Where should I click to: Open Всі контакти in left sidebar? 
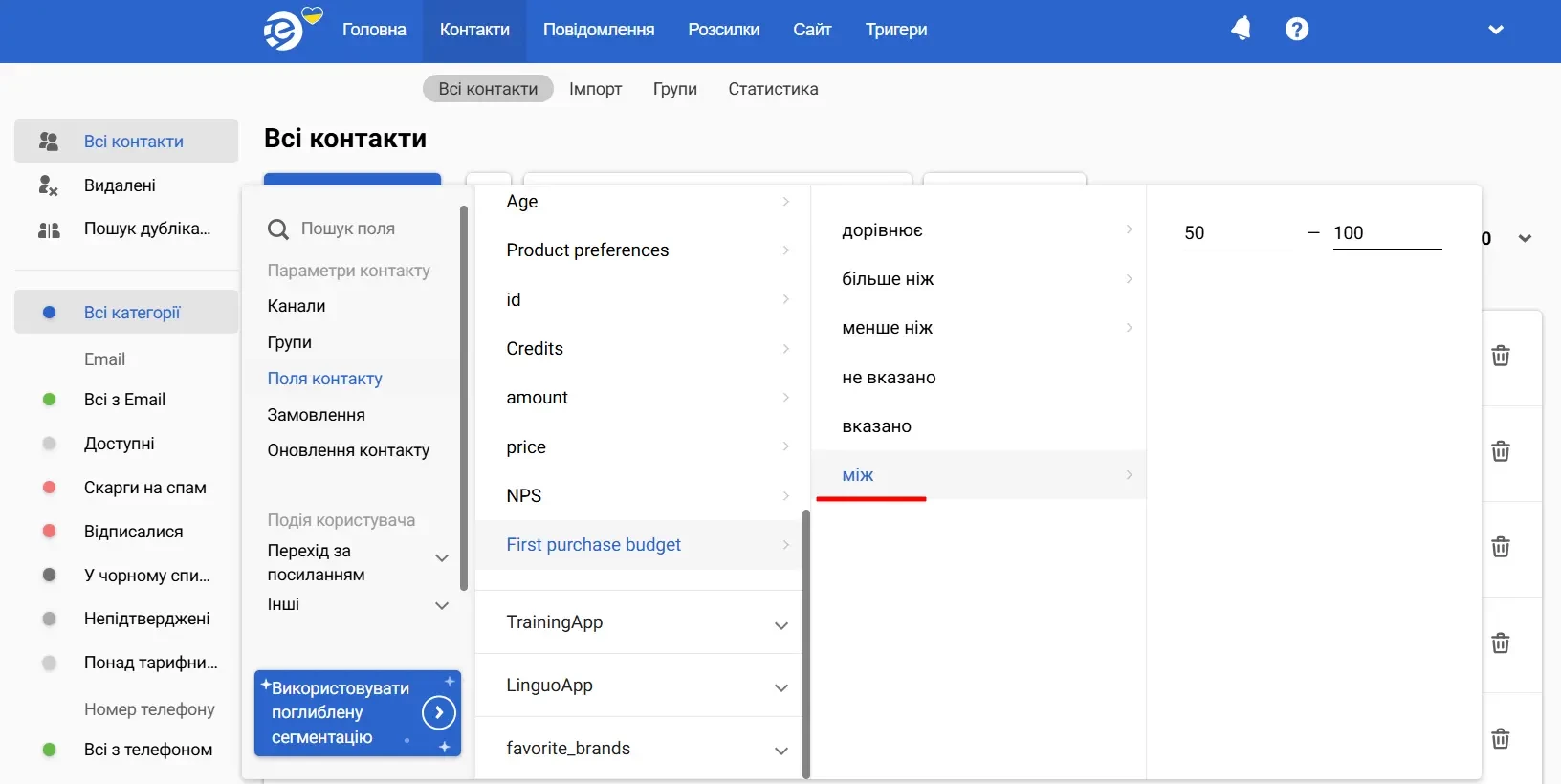tap(126, 142)
